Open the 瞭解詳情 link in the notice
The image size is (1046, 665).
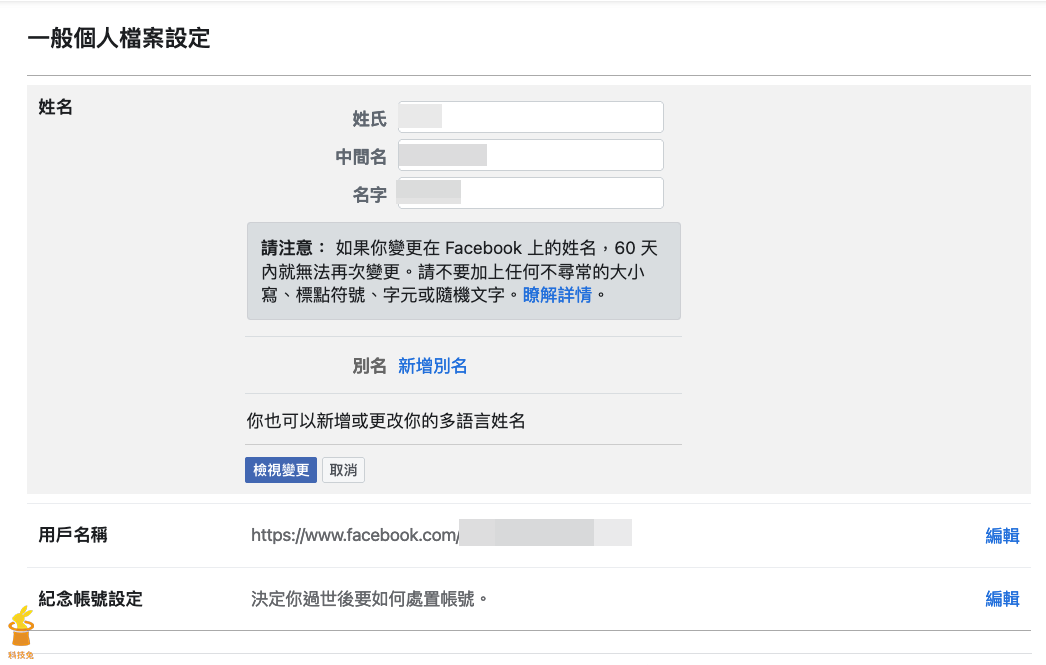click(x=557, y=295)
